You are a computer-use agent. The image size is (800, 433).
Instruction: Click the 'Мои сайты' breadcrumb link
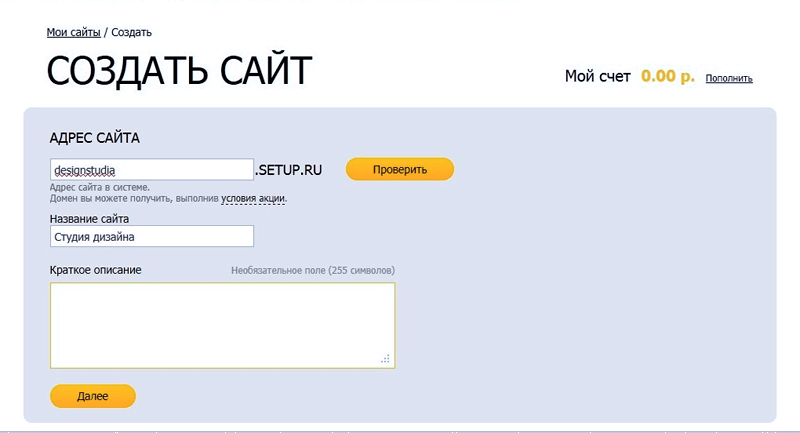pyautogui.click(x=73, y=33)
